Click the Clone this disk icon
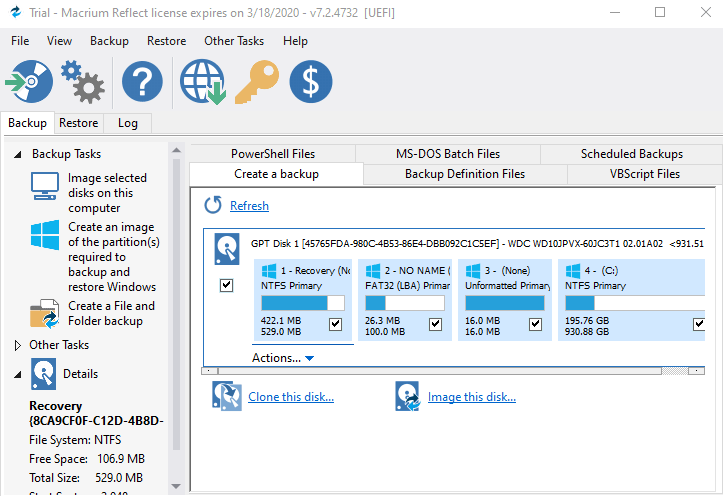 [x=226, y=396]
